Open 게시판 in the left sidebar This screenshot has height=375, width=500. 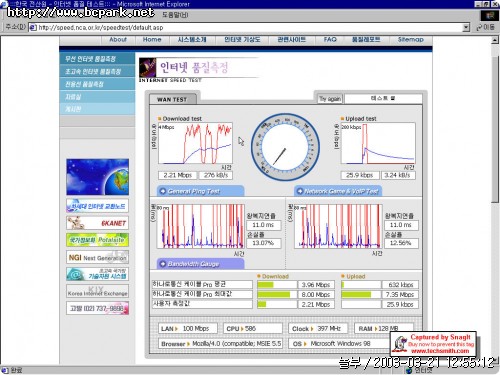97,109
